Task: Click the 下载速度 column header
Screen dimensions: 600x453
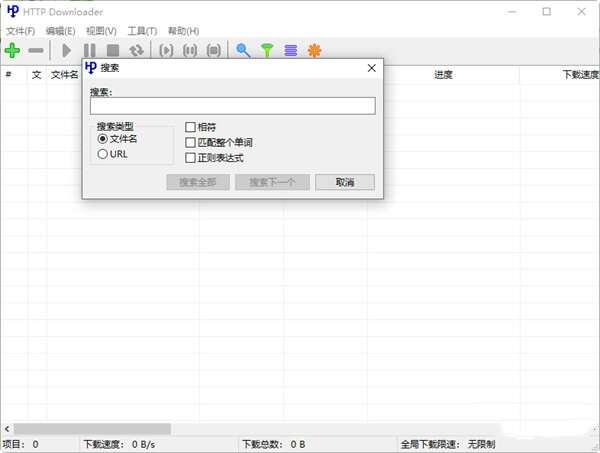Action: (x=580, y=75)
